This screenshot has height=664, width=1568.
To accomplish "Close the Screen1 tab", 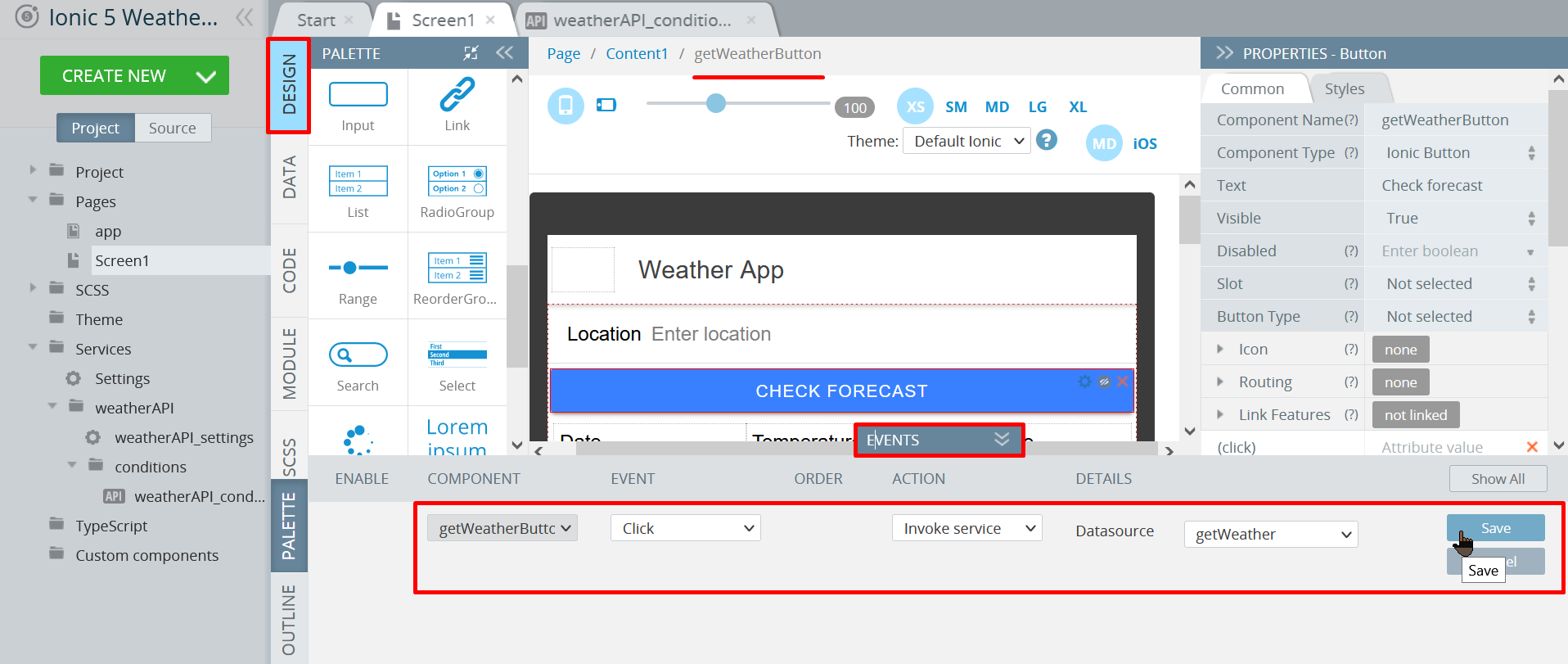I will (490, 20).
